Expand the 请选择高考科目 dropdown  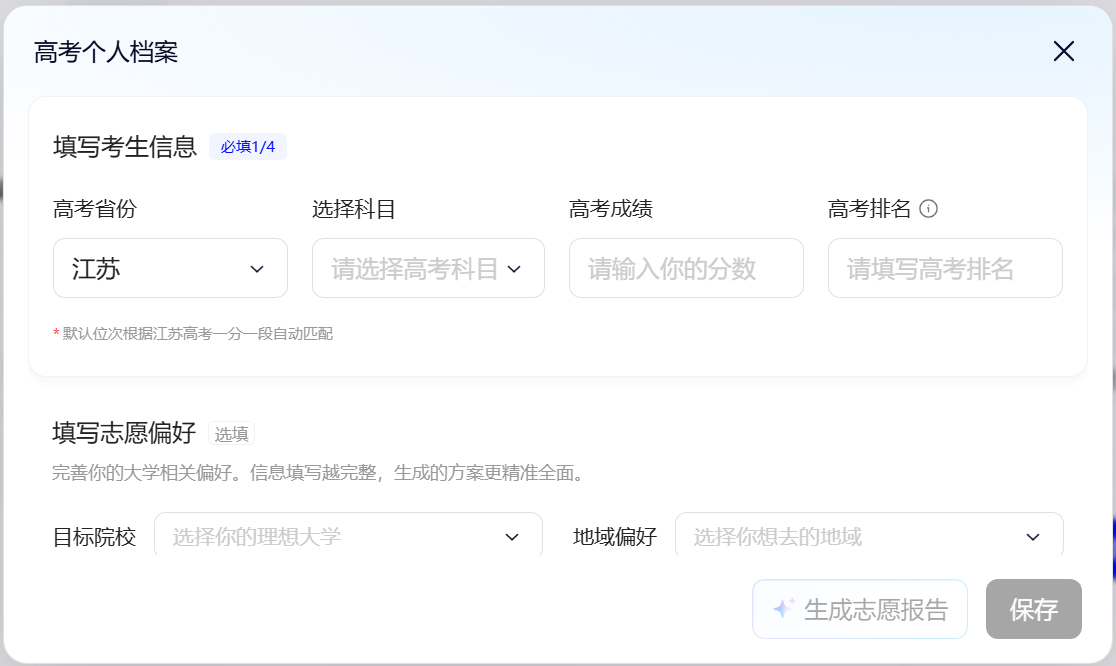[428, 268]
